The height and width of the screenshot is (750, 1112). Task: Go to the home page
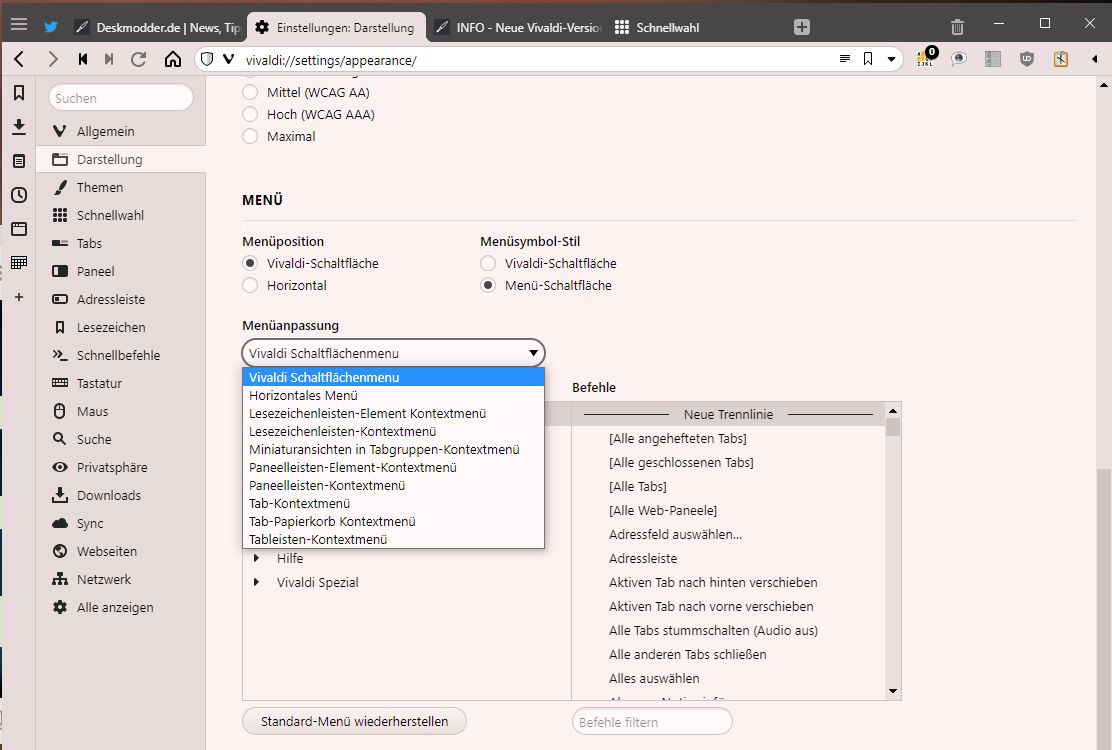point(172,59)
